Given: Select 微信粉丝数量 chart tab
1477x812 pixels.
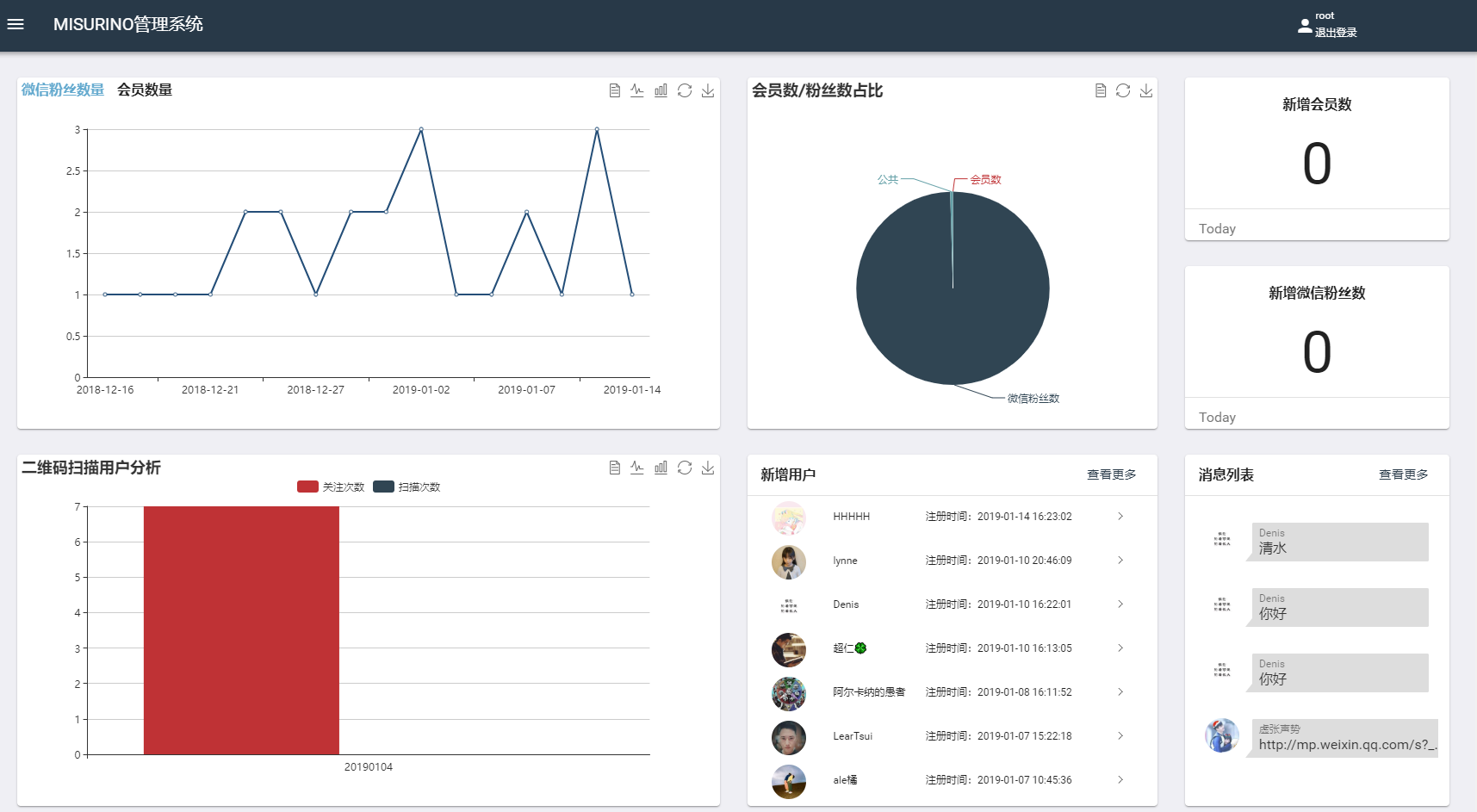Looking at the screenshot, I should (63, 90).
